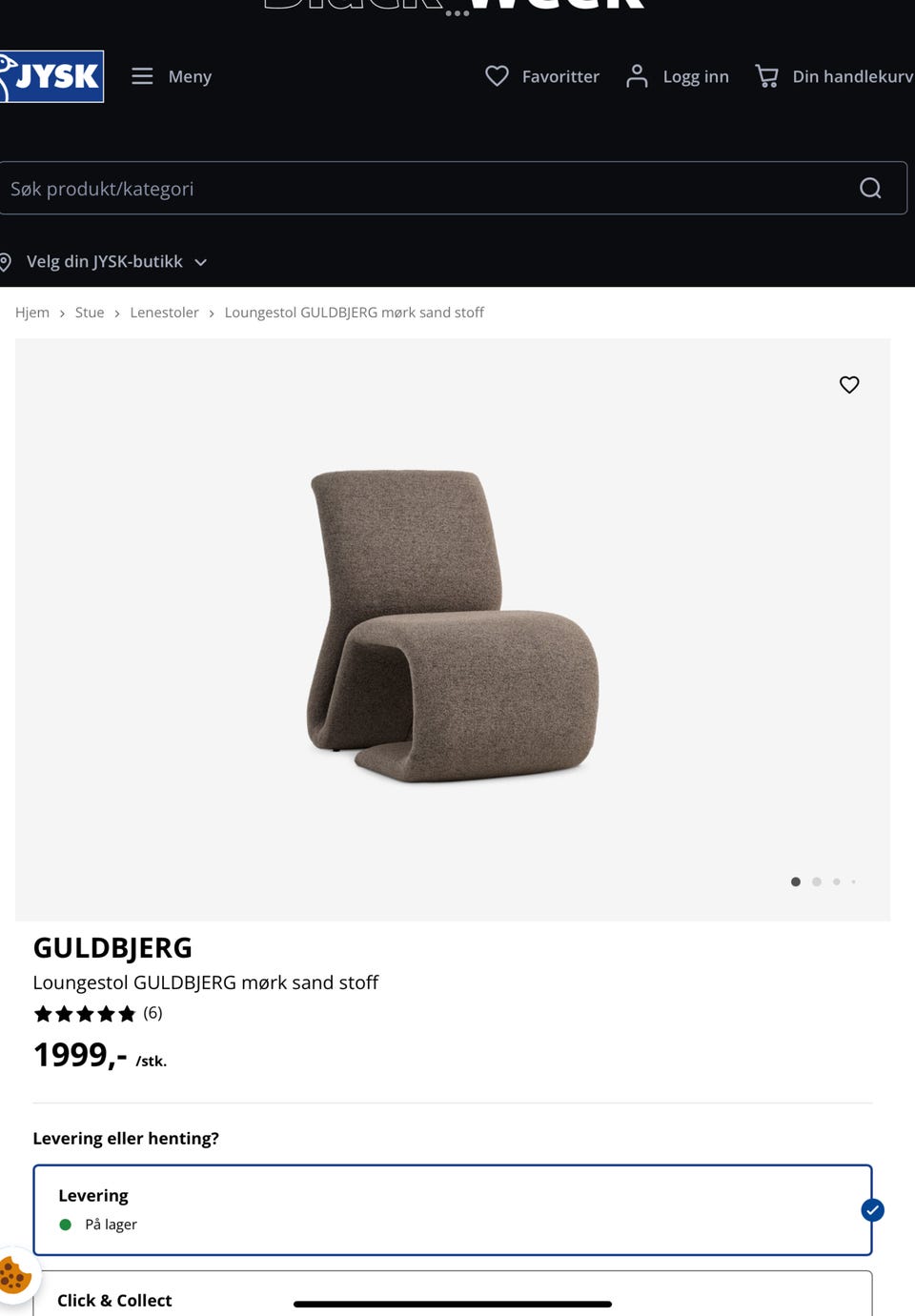Go to Hjem in the breadcrumb
Viewport: 915px width, 1316px height.
point(32,313)
